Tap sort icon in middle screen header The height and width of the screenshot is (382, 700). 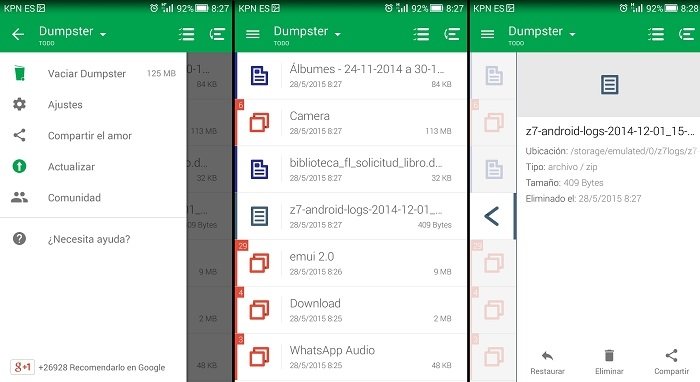point(452,34)
